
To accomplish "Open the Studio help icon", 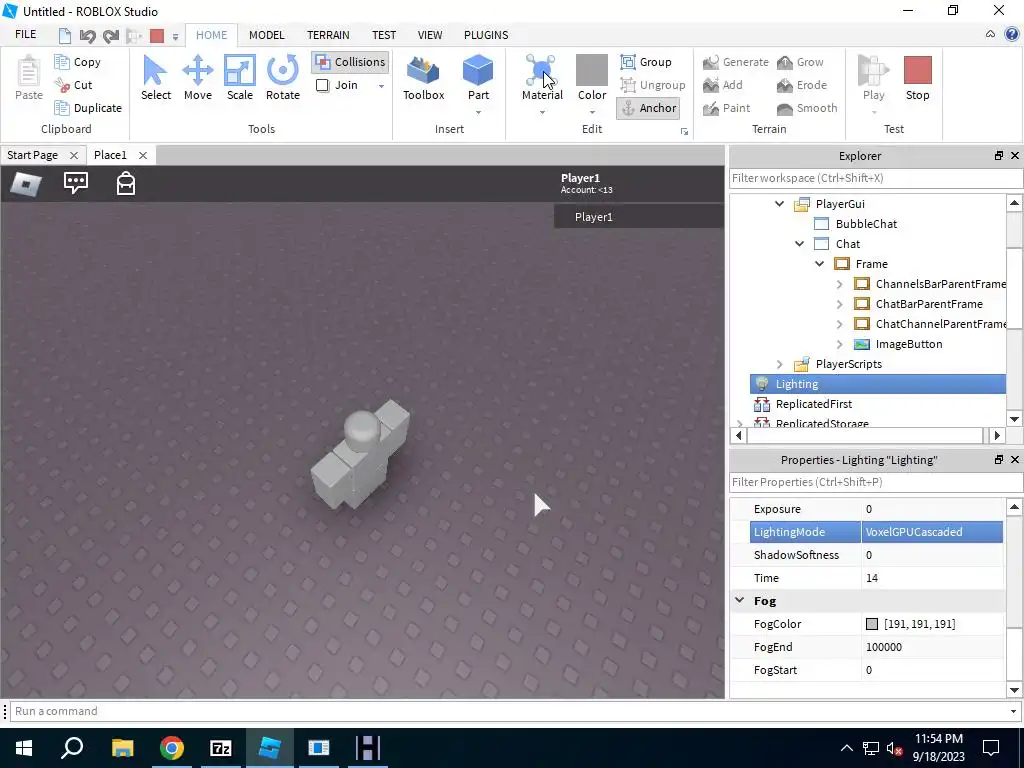I will point(1012,35).
